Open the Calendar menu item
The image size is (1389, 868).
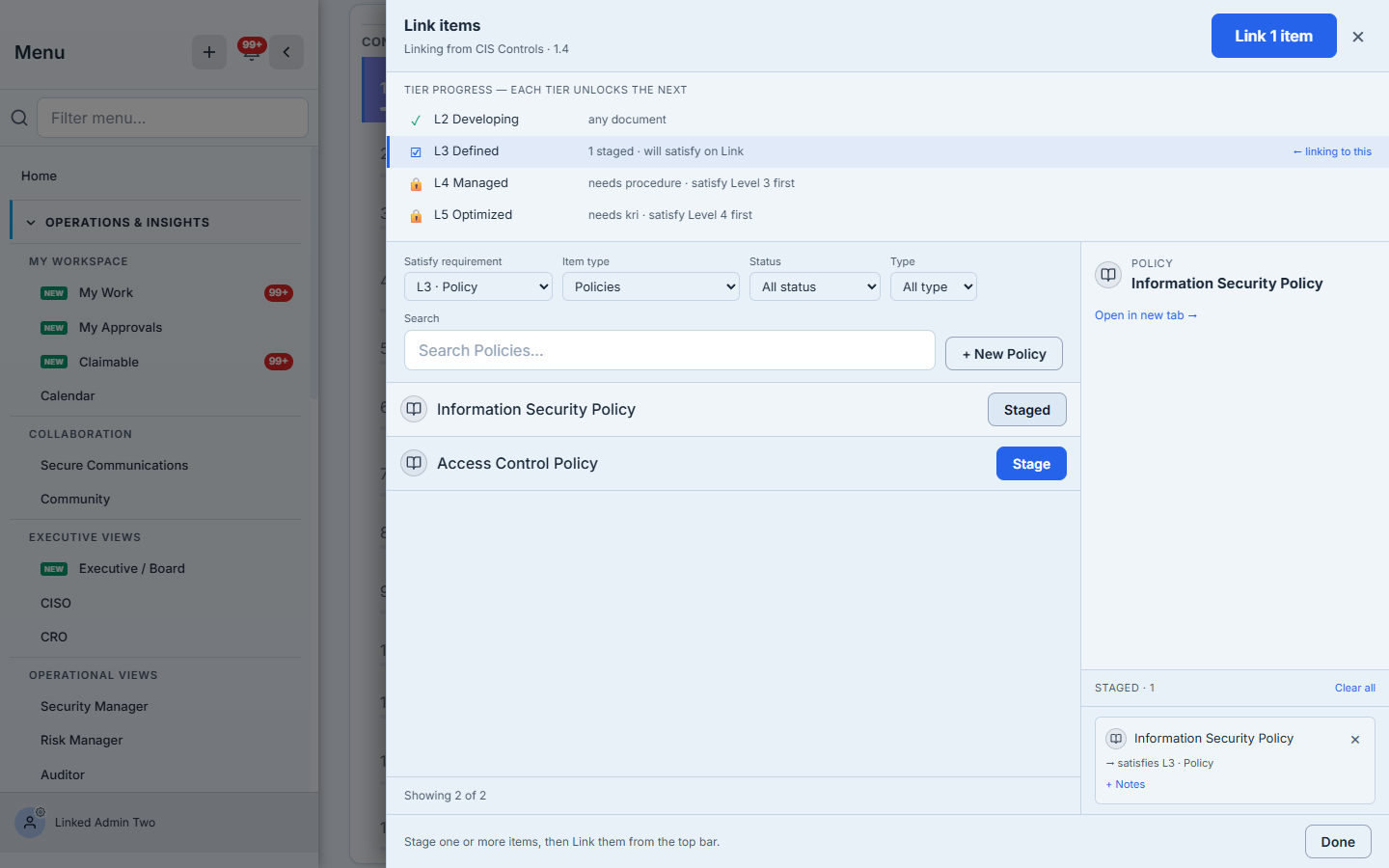[x=68, y=396]
